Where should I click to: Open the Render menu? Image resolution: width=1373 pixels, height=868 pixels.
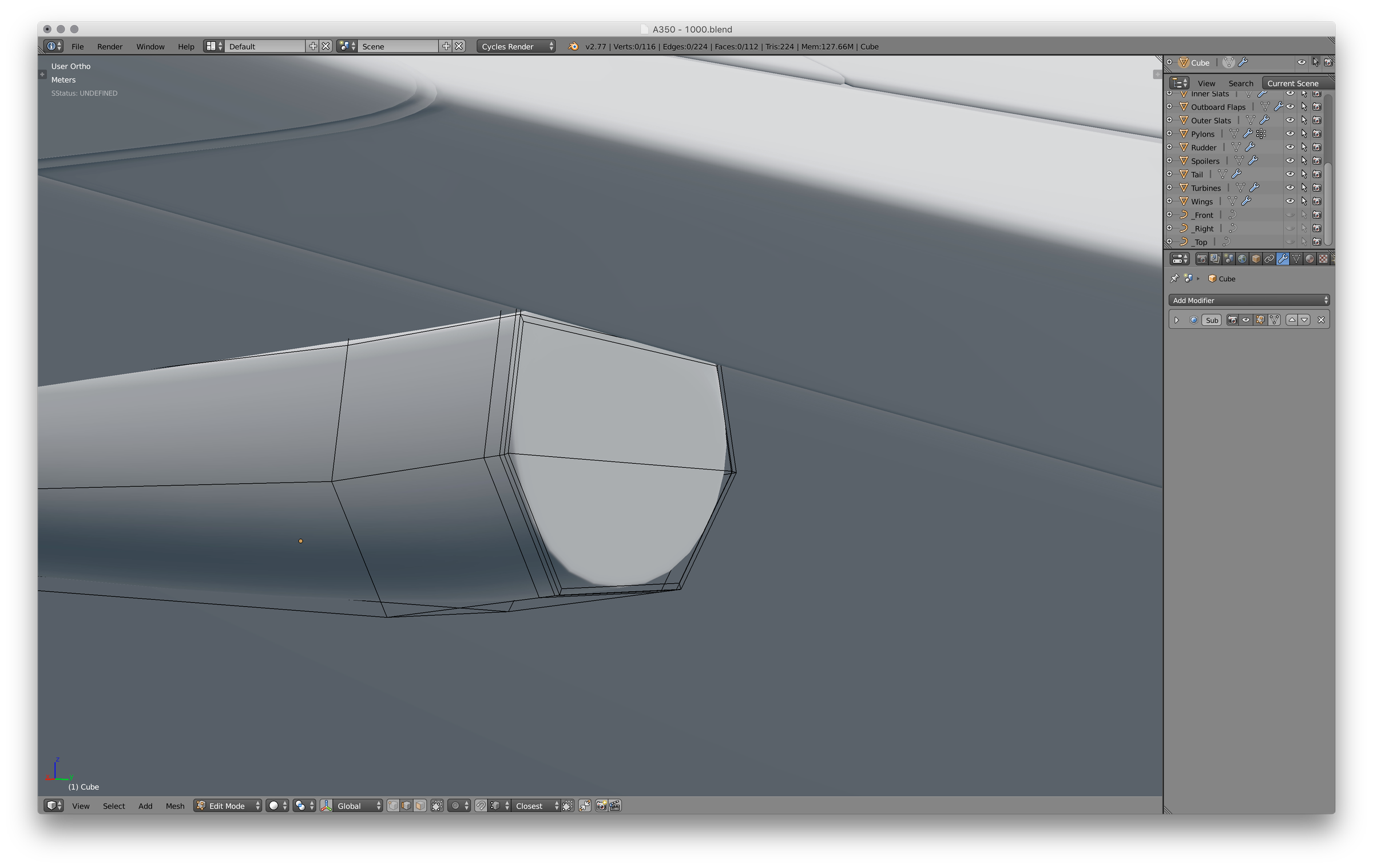pyautogui.click(x=109, y=46)
